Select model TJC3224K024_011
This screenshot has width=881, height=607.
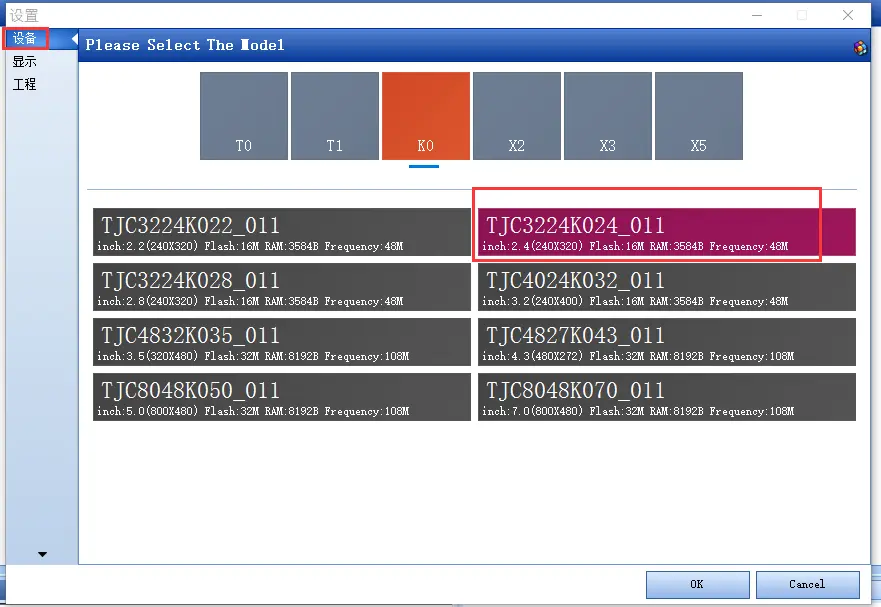[666, 232]
